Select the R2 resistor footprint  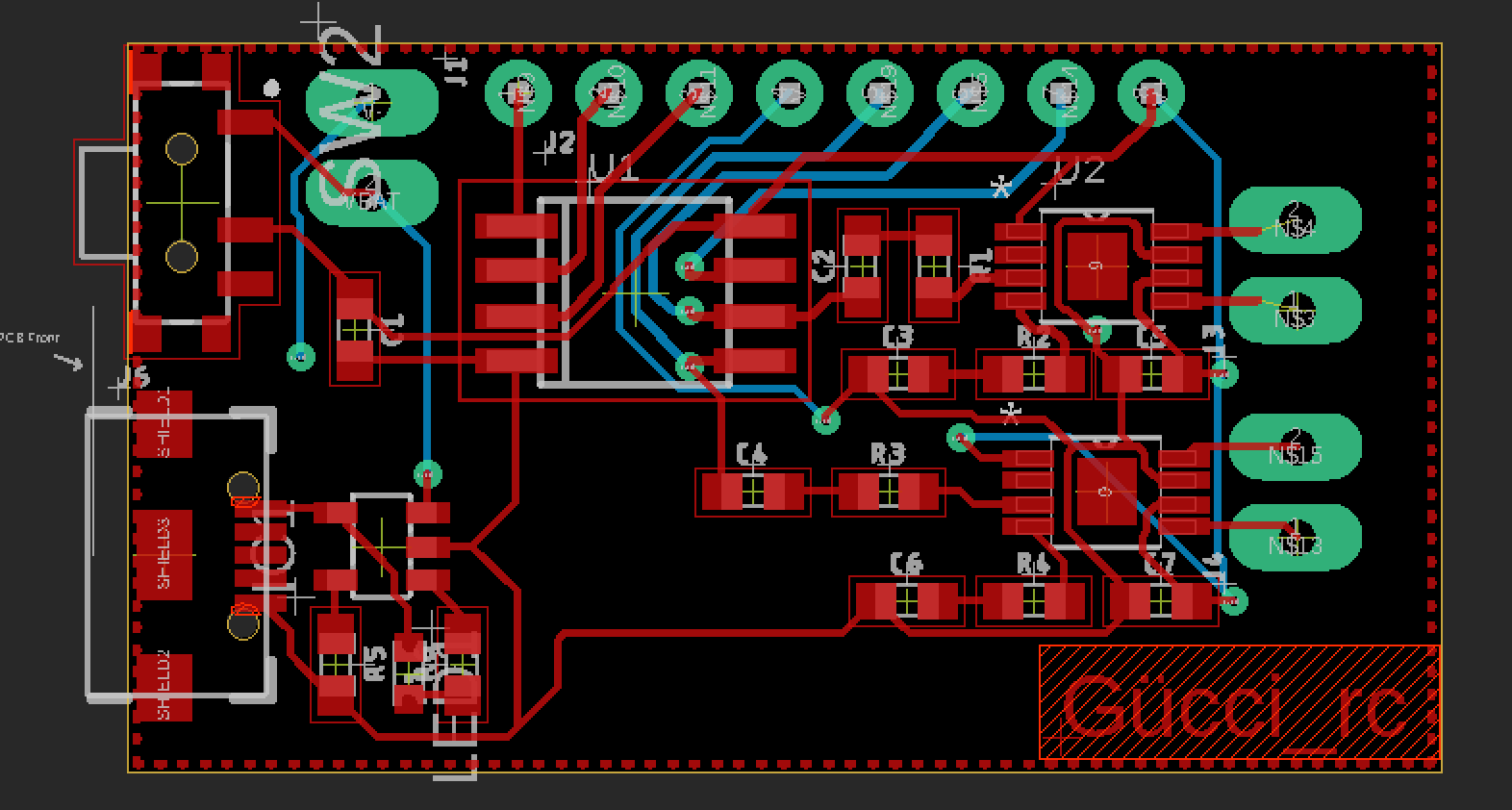(1033, 373)
